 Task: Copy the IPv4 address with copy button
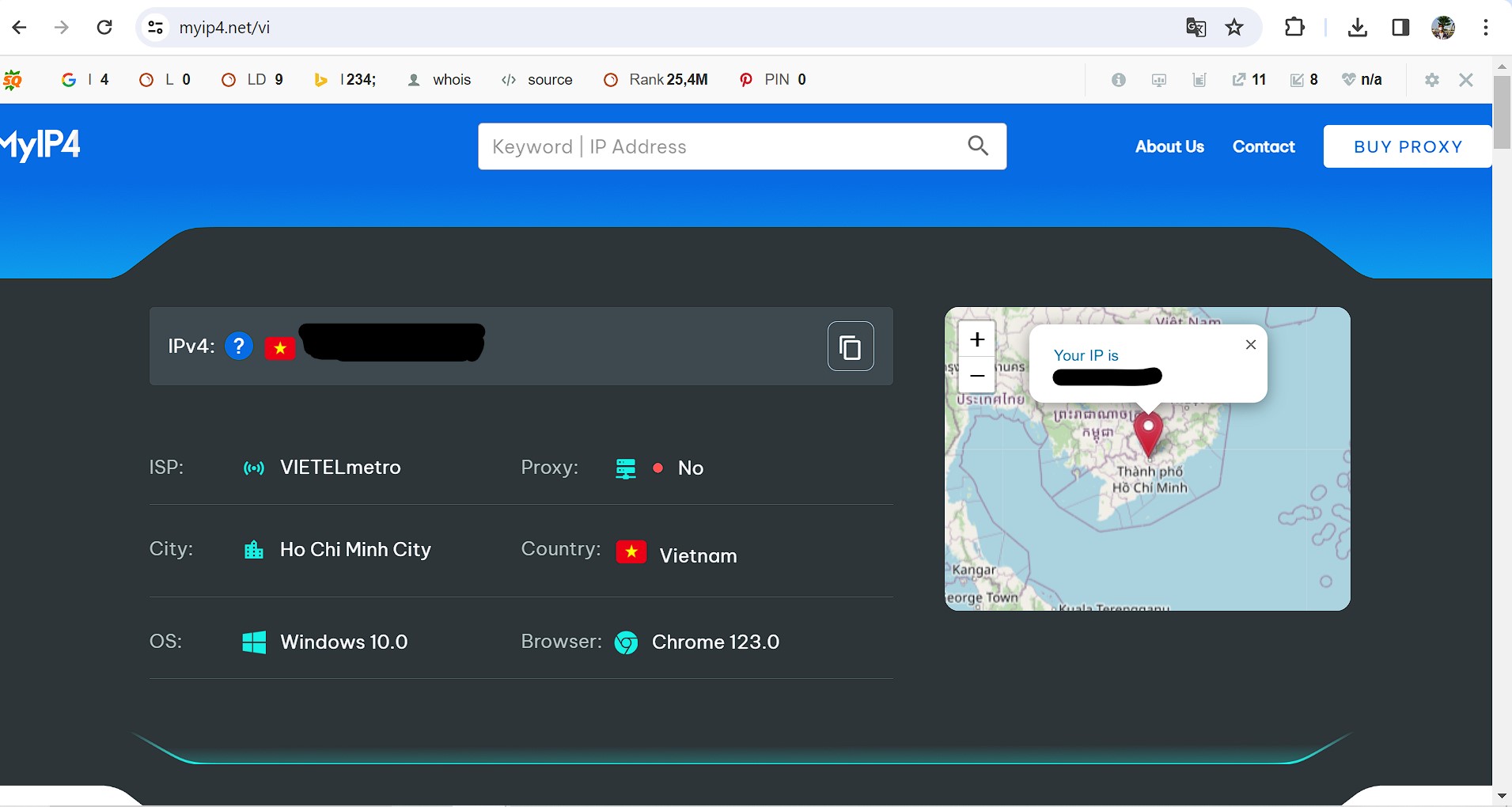[851, 346]
